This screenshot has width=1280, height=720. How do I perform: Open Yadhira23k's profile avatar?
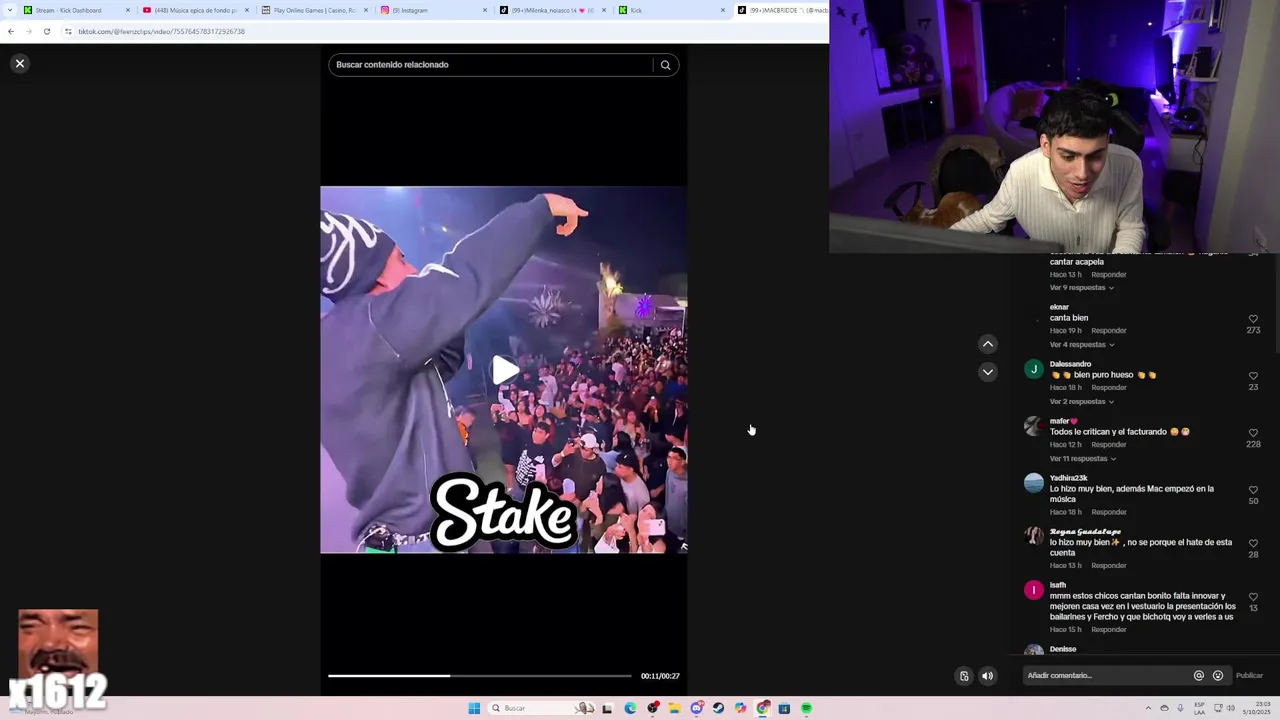[1034, 483]
